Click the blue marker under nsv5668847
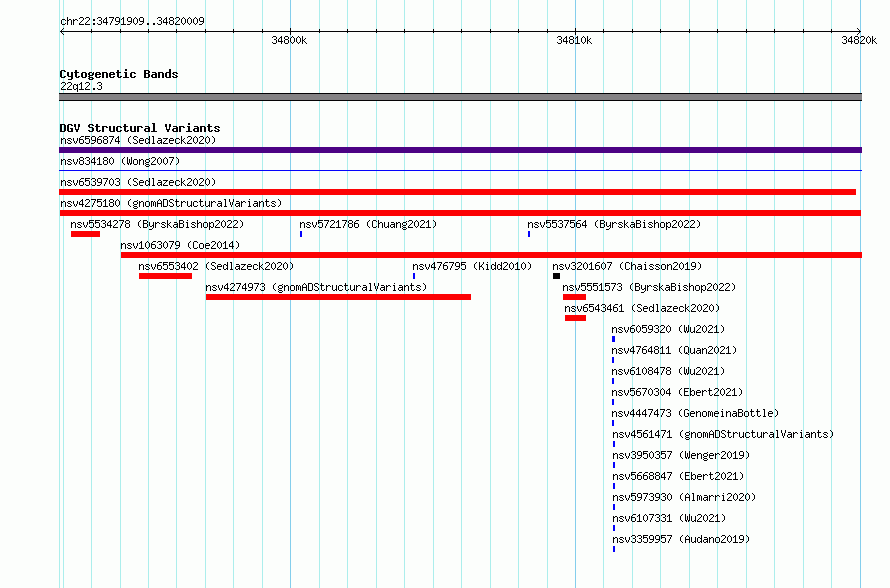This screenshot has height=588, width=890. (x=614, y=486)
